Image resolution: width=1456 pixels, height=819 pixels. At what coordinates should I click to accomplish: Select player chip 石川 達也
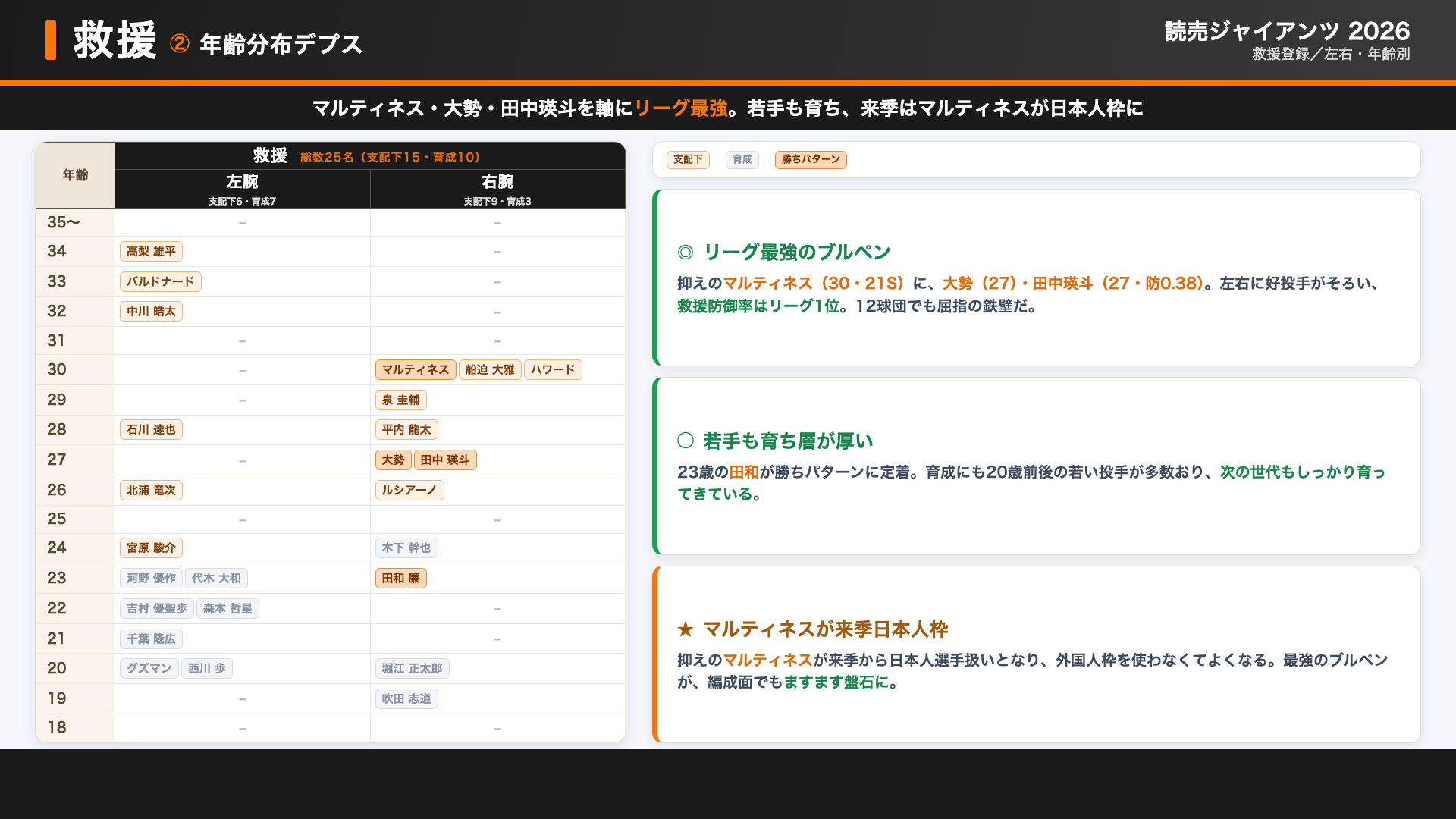(x=151, y=429)
